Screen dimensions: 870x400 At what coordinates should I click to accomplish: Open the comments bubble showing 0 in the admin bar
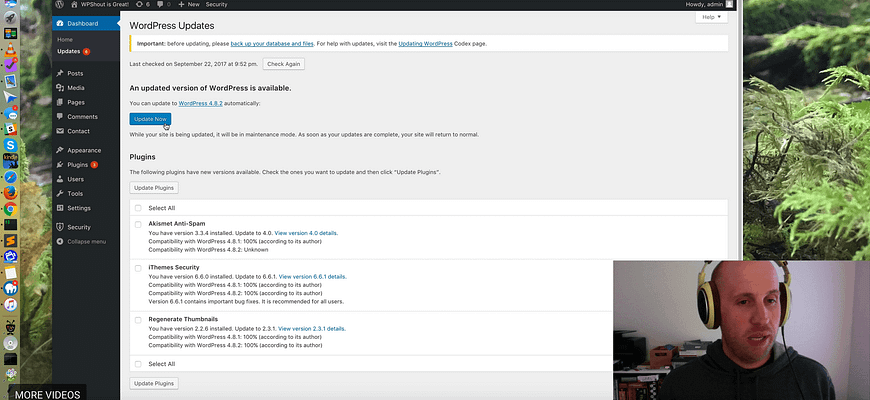(x=164, y=4)
